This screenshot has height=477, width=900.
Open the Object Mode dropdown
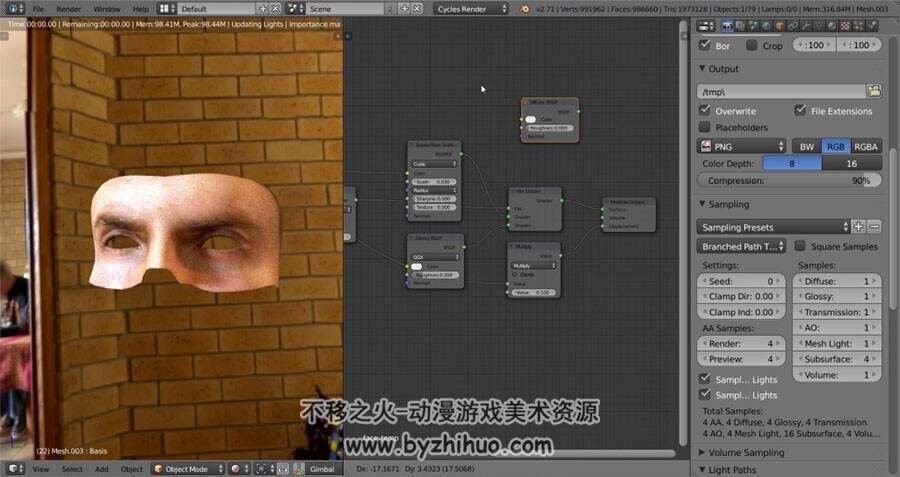coord(188,469)
